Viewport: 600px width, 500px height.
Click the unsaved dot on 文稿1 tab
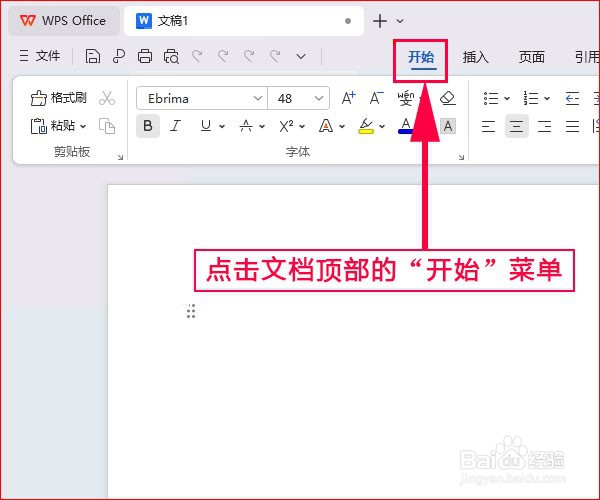(348, 21)
